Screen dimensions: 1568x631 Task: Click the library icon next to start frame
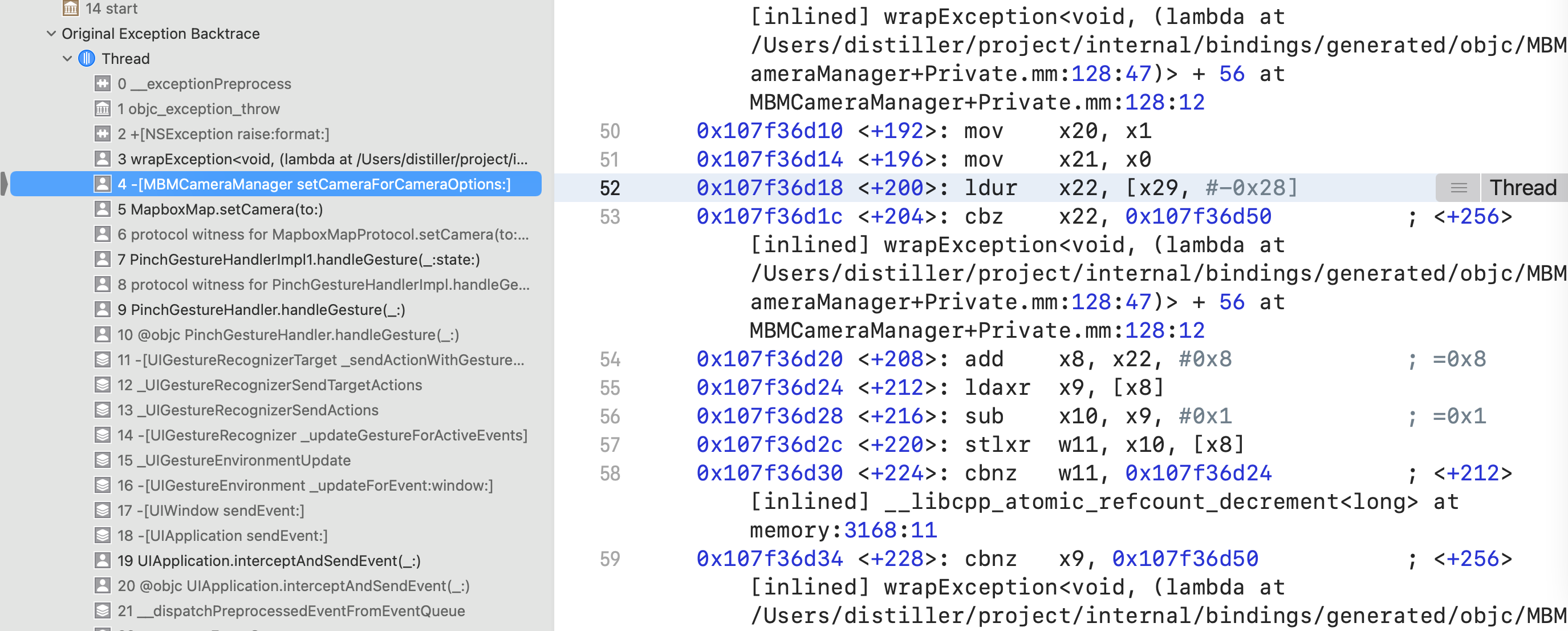[x=71, y=9]
